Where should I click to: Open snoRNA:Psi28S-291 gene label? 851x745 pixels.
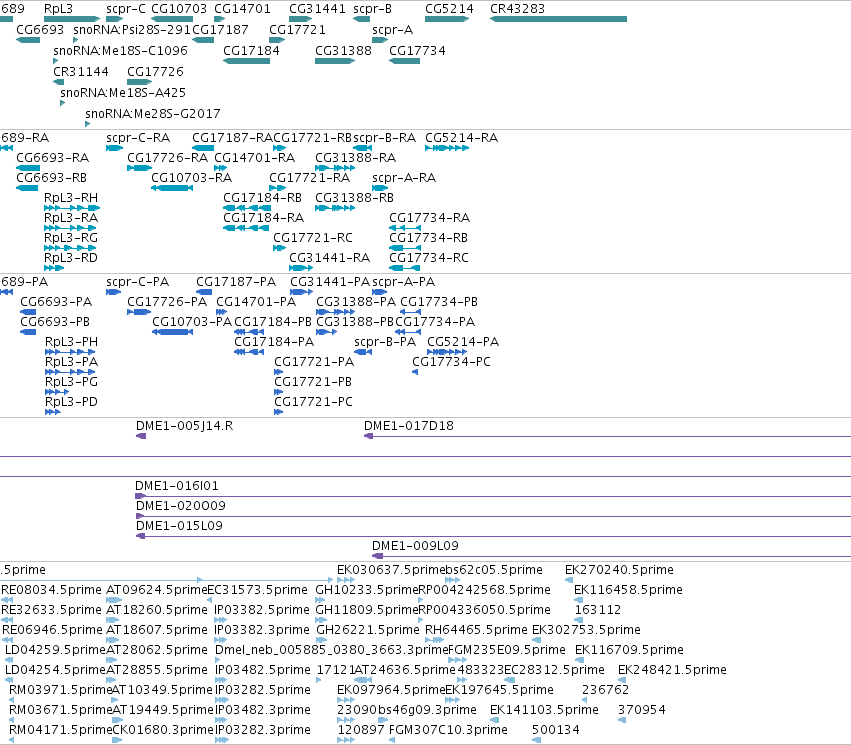[x=132, y=30]
